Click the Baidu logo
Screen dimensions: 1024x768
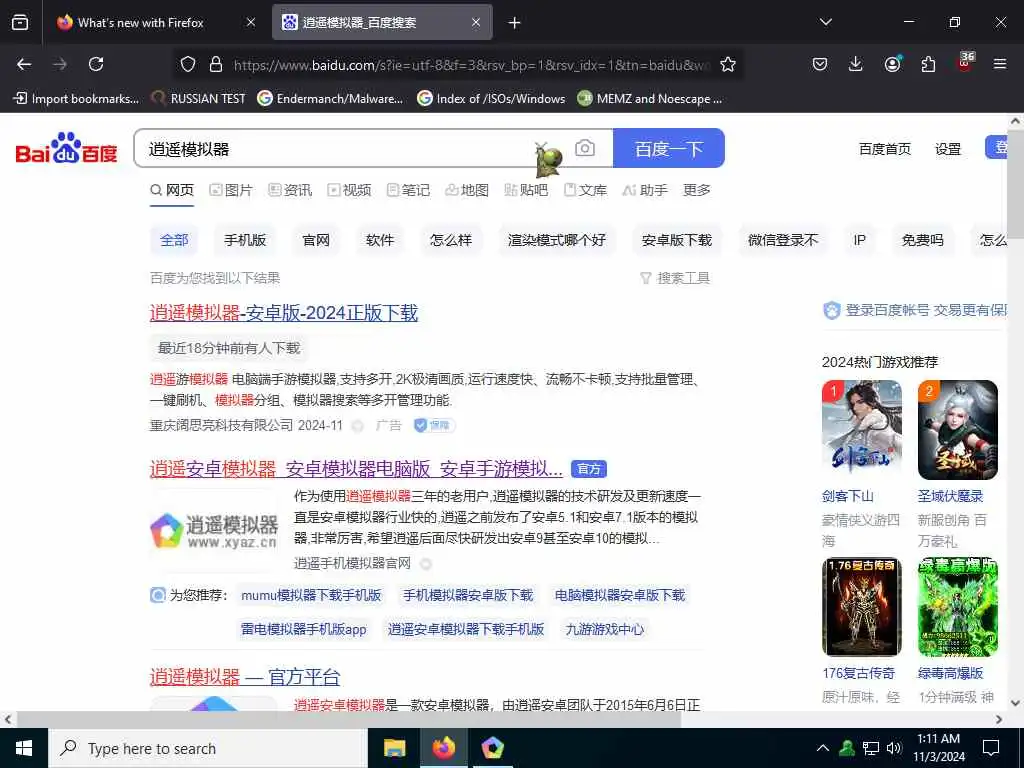66,148
